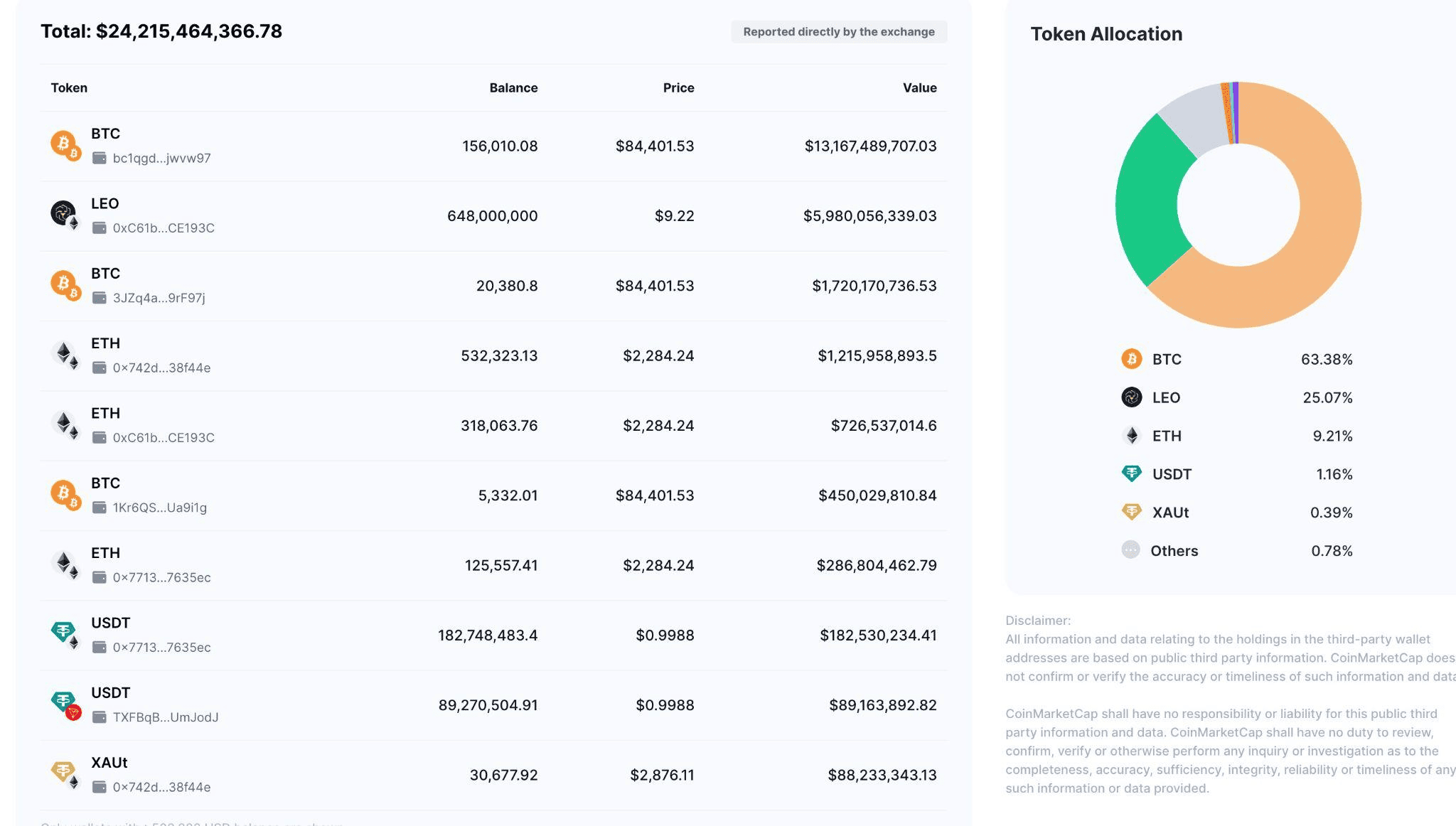
Task: Click the wallet icon beside 1Kr6QS...Ua9i1g
Action: coord(100,508)
